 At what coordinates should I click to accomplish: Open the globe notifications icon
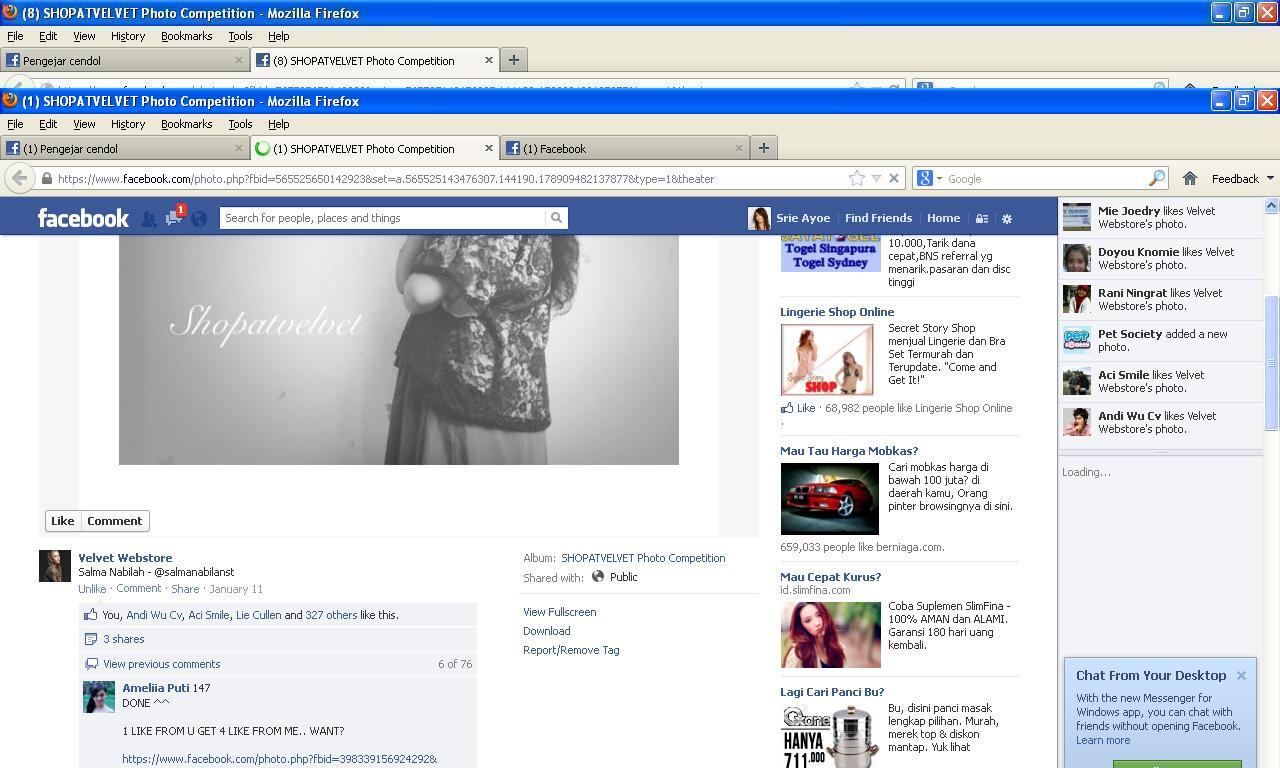tap(199, 219)
